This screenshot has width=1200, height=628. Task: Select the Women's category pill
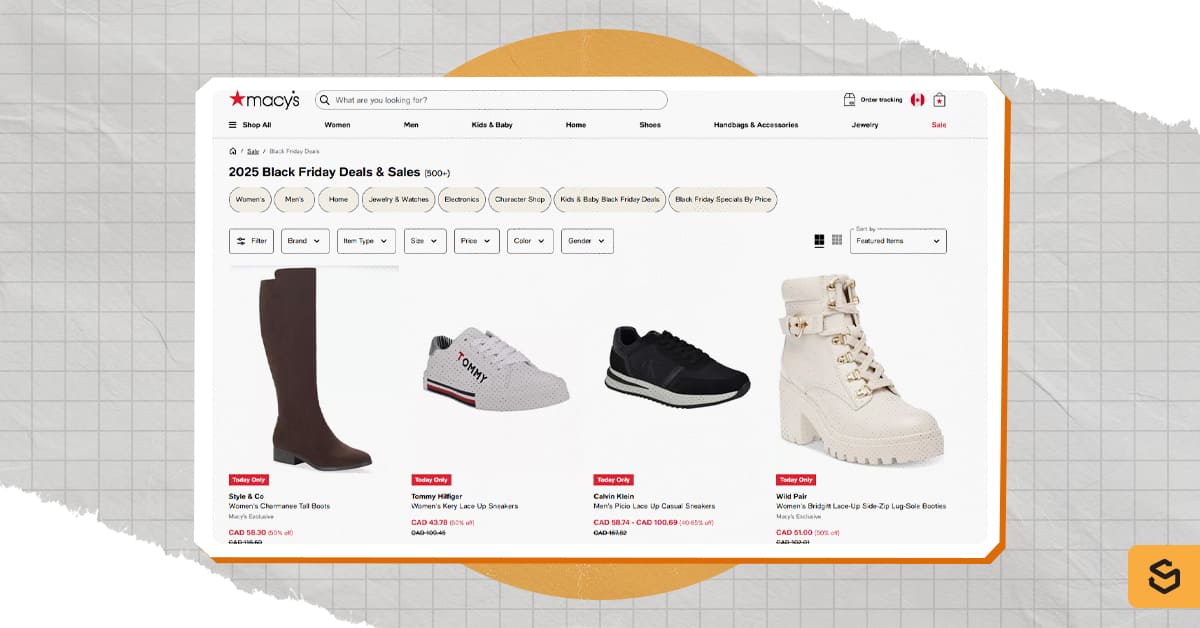(x=250, y=199)
